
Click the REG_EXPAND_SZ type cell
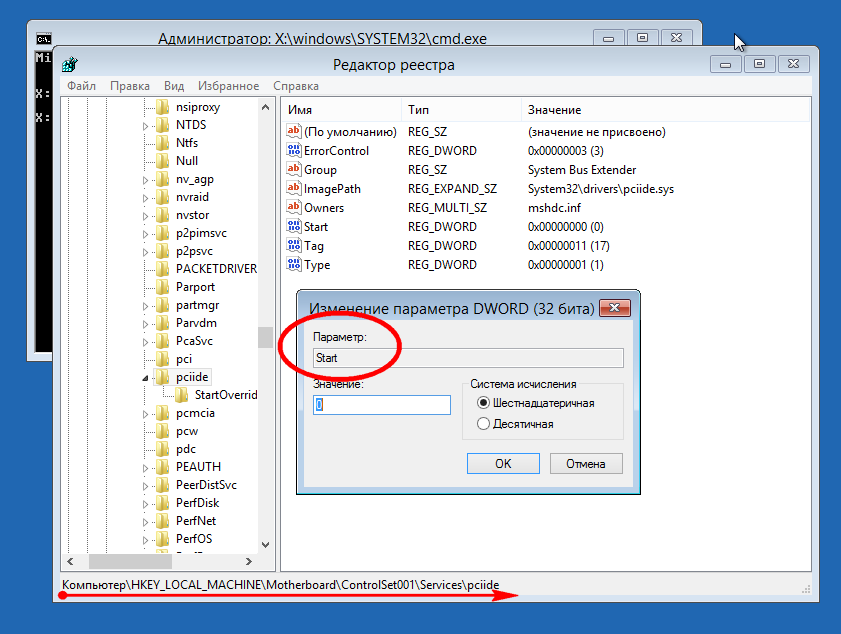452,189
